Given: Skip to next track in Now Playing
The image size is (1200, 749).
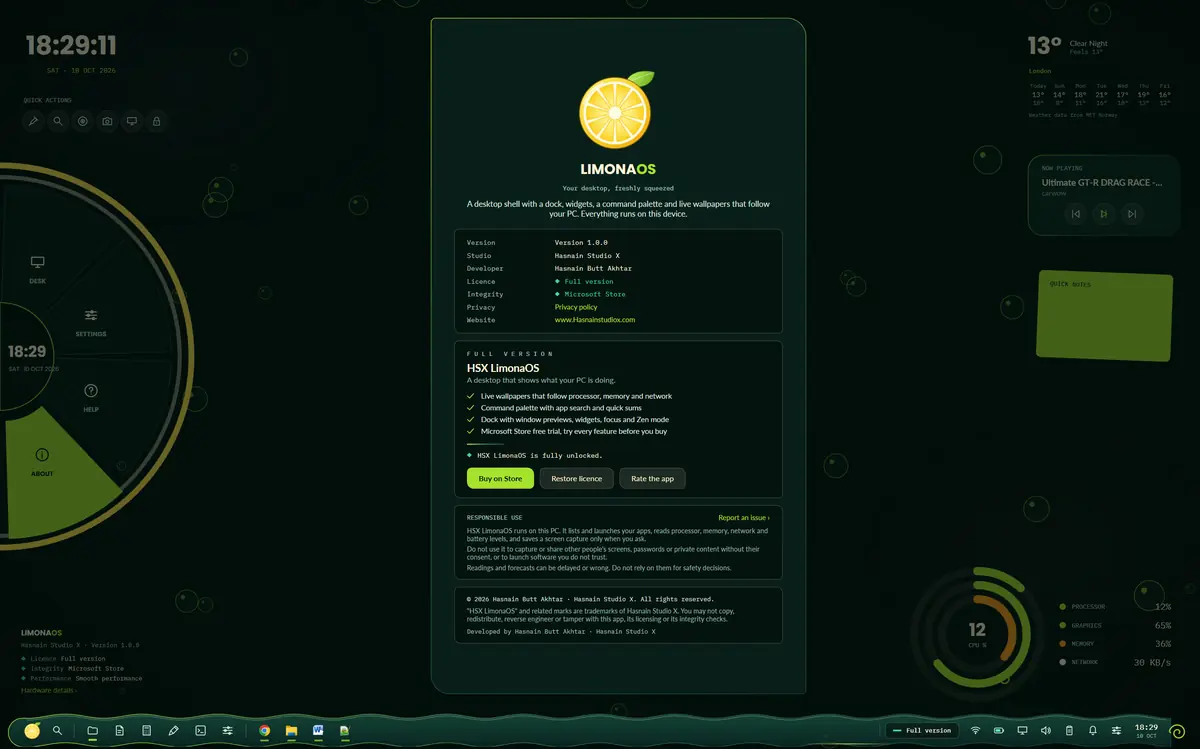Looking at the screenshot, I should point(1132,214).
